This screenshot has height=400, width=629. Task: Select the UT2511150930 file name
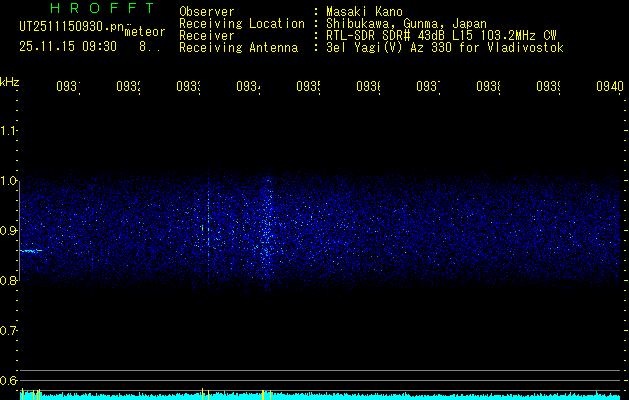tap(72, 27)
